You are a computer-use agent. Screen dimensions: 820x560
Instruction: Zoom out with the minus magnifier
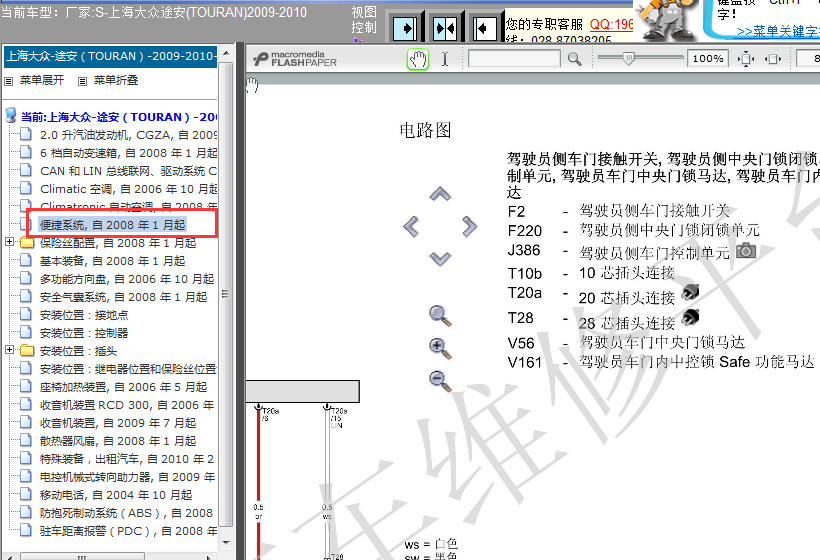click(x=440, y=381)
